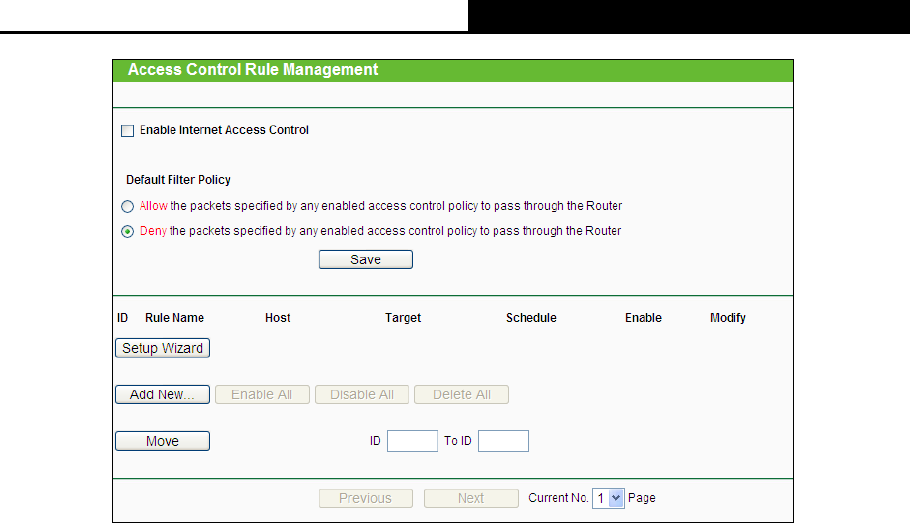Click the Modify column header
The width and height of the screenshot is (910, 523).
tap(728, 318)
